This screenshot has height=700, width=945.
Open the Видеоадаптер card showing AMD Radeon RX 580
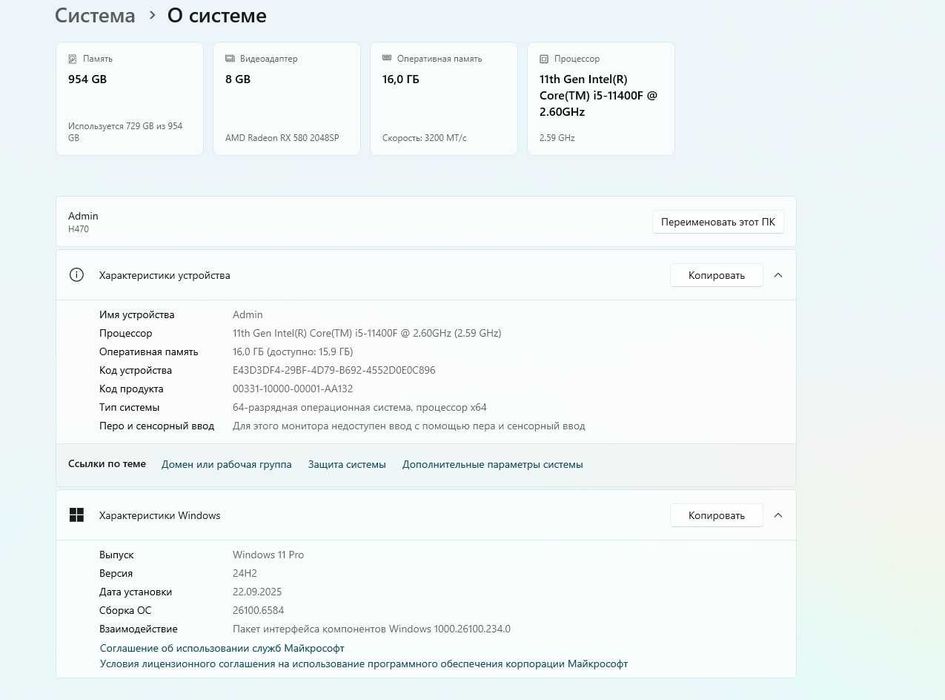(x=287, y=99)
